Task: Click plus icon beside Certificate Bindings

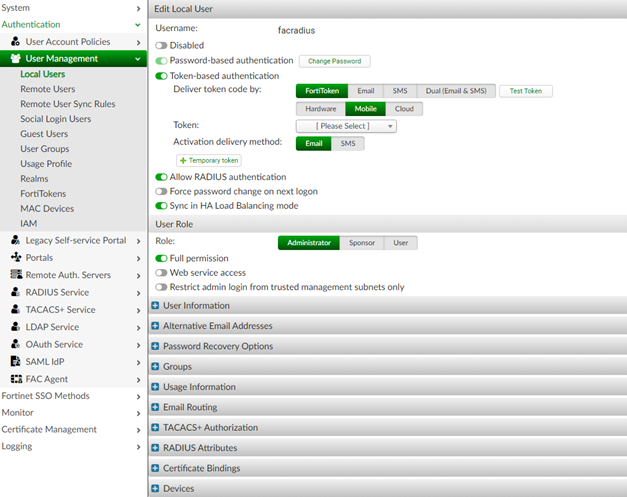Action: (155, 468)
